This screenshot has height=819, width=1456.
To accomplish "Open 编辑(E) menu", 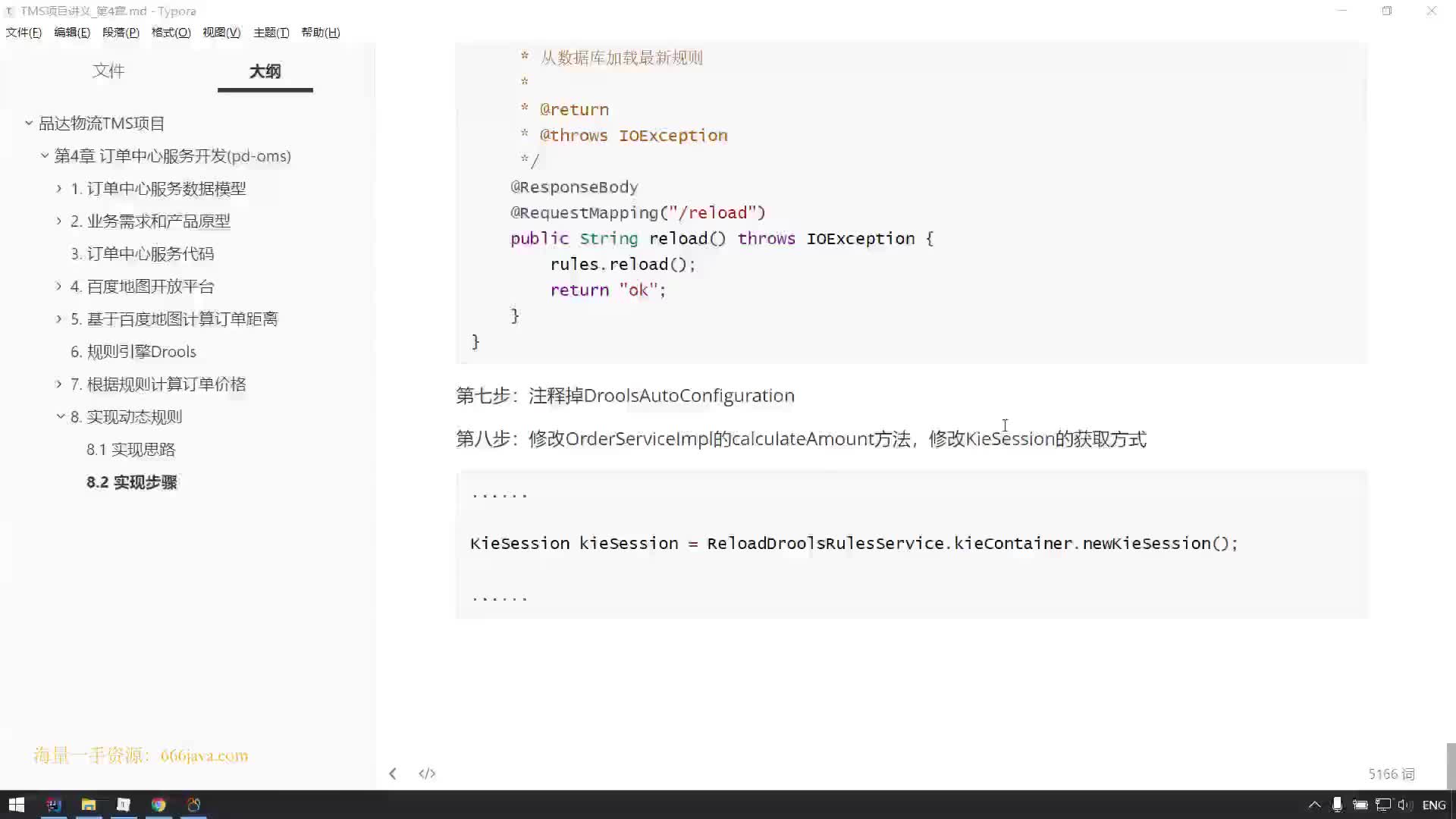I will point(72,33).
